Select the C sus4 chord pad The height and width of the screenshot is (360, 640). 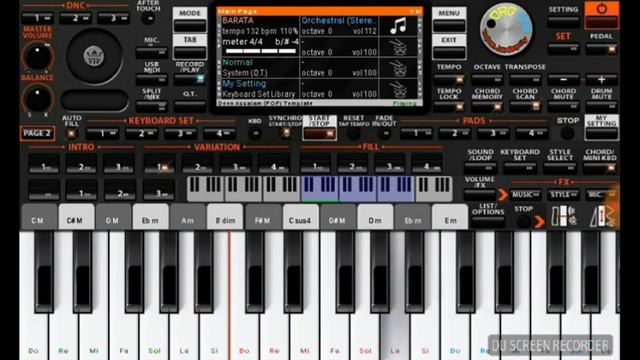[300, 217]
